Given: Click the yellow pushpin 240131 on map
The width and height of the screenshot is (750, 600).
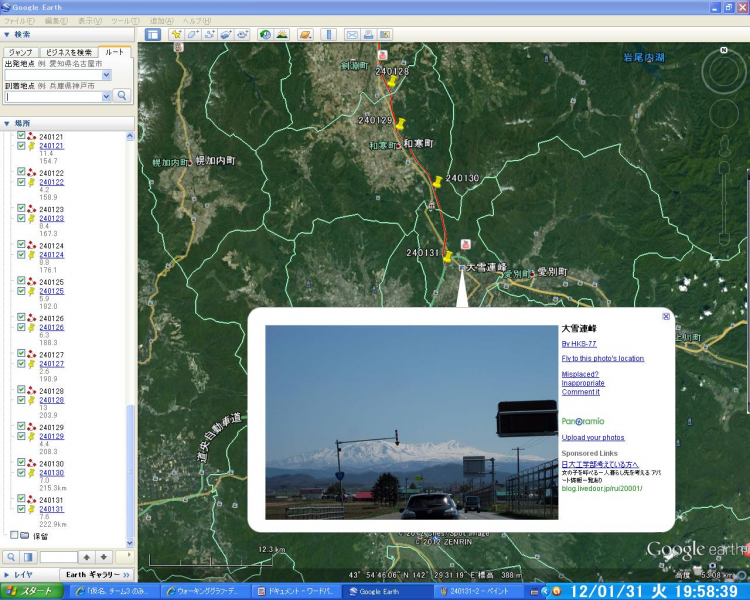Looking at the screenshot, I should pos(447,256).
